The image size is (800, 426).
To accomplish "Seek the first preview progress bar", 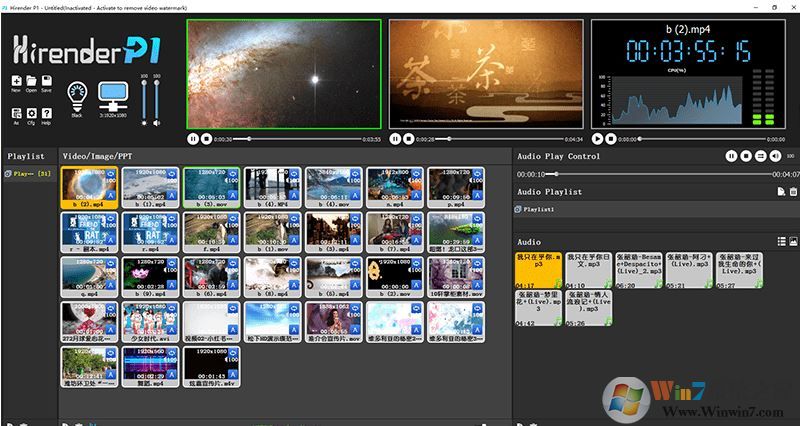I will (297, 139).
